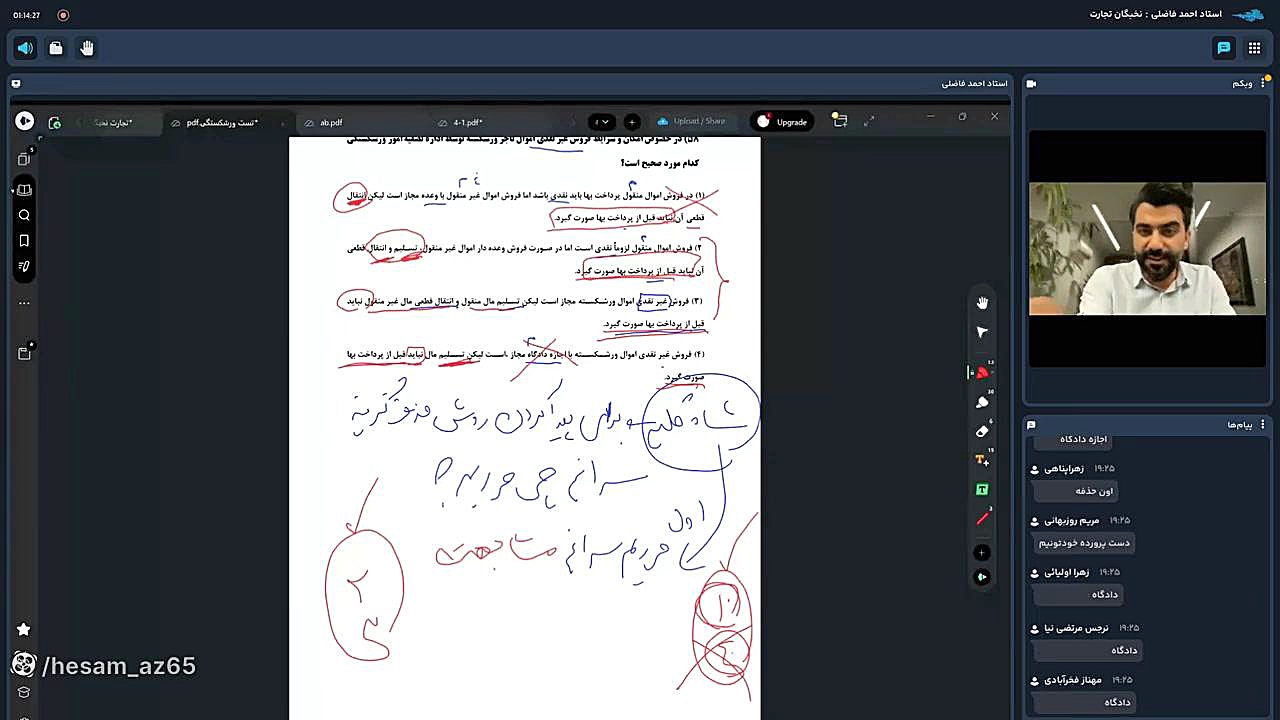
Task: Show more sidebar options
Action: click(24, 303)
